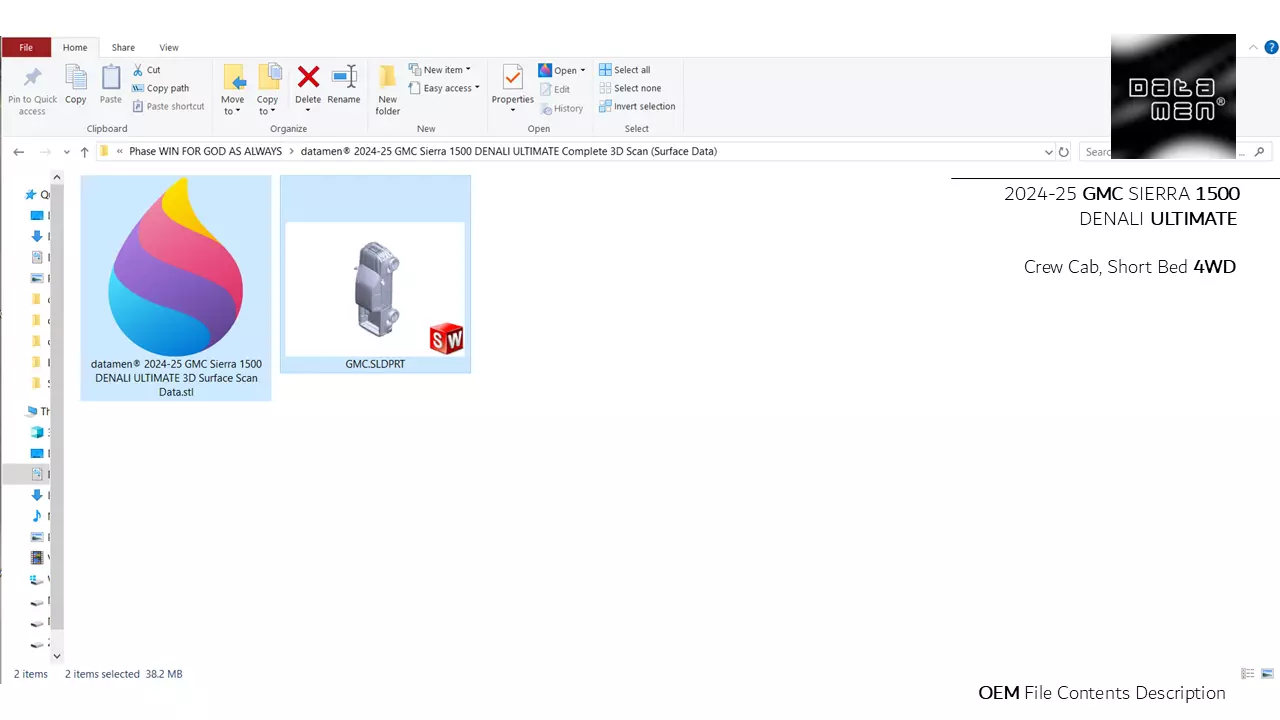Expand the New item dropdown
Screen dimensions: 1280x720
[x=468, y=70]
